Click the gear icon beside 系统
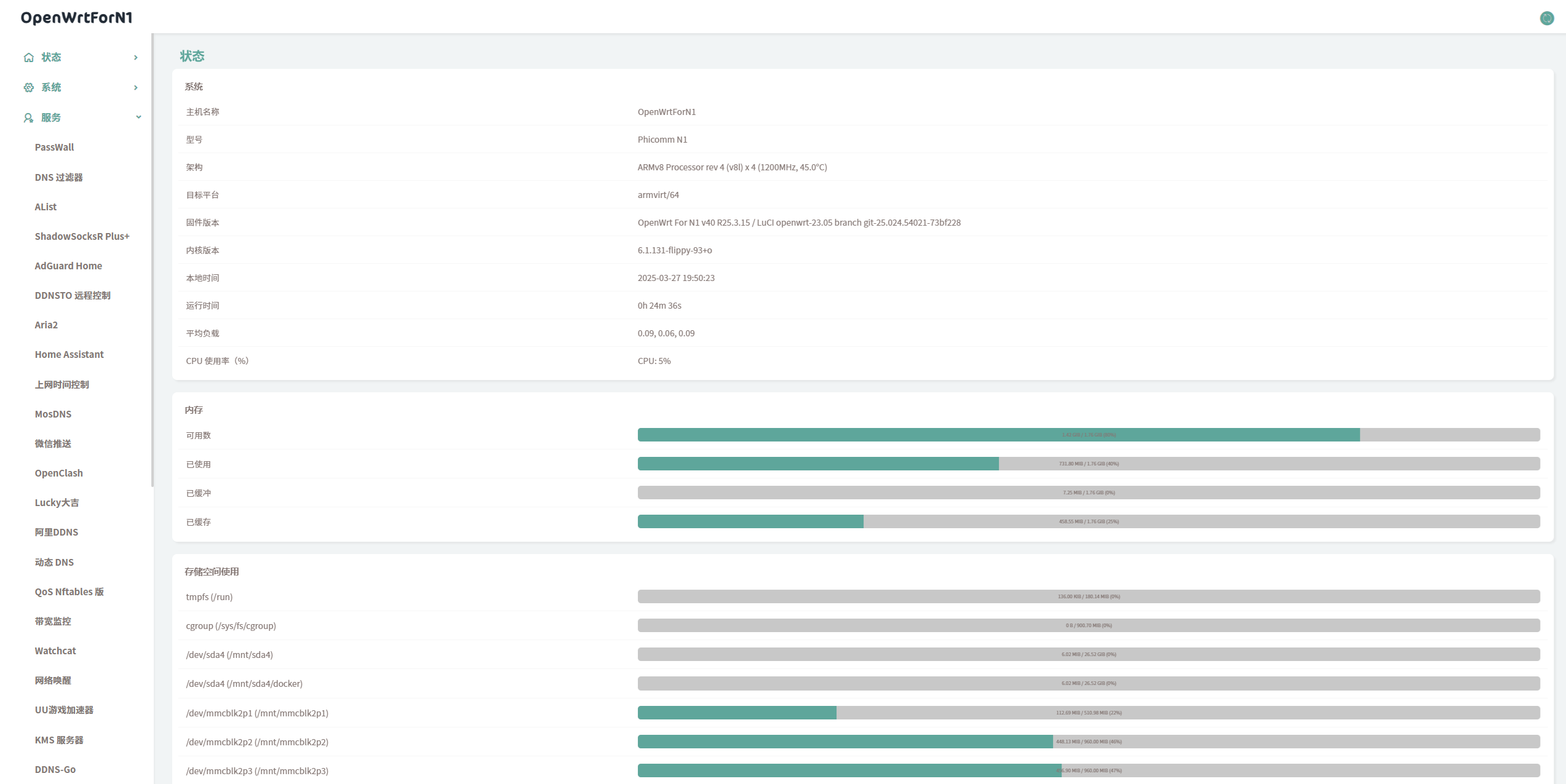The image size is (1566, 784). pyautogui.click(x=28, y=88)
